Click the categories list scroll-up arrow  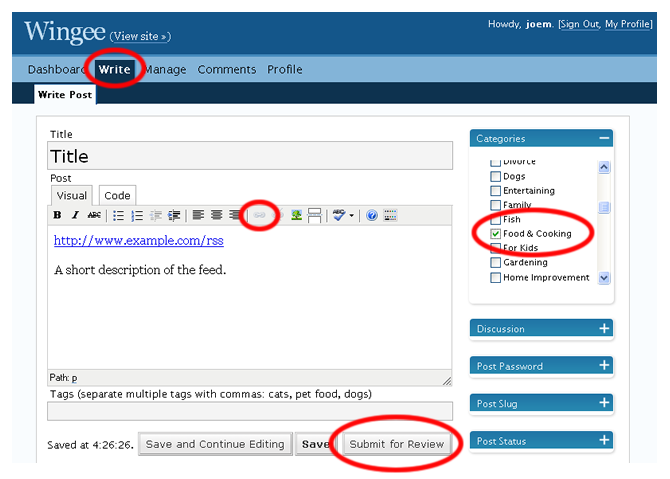click(604, 167)
